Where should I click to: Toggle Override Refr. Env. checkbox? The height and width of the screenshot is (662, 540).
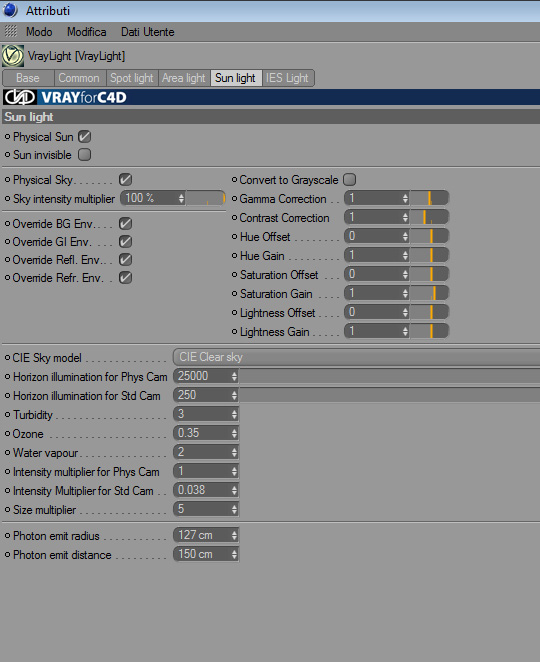click(125, 278)
